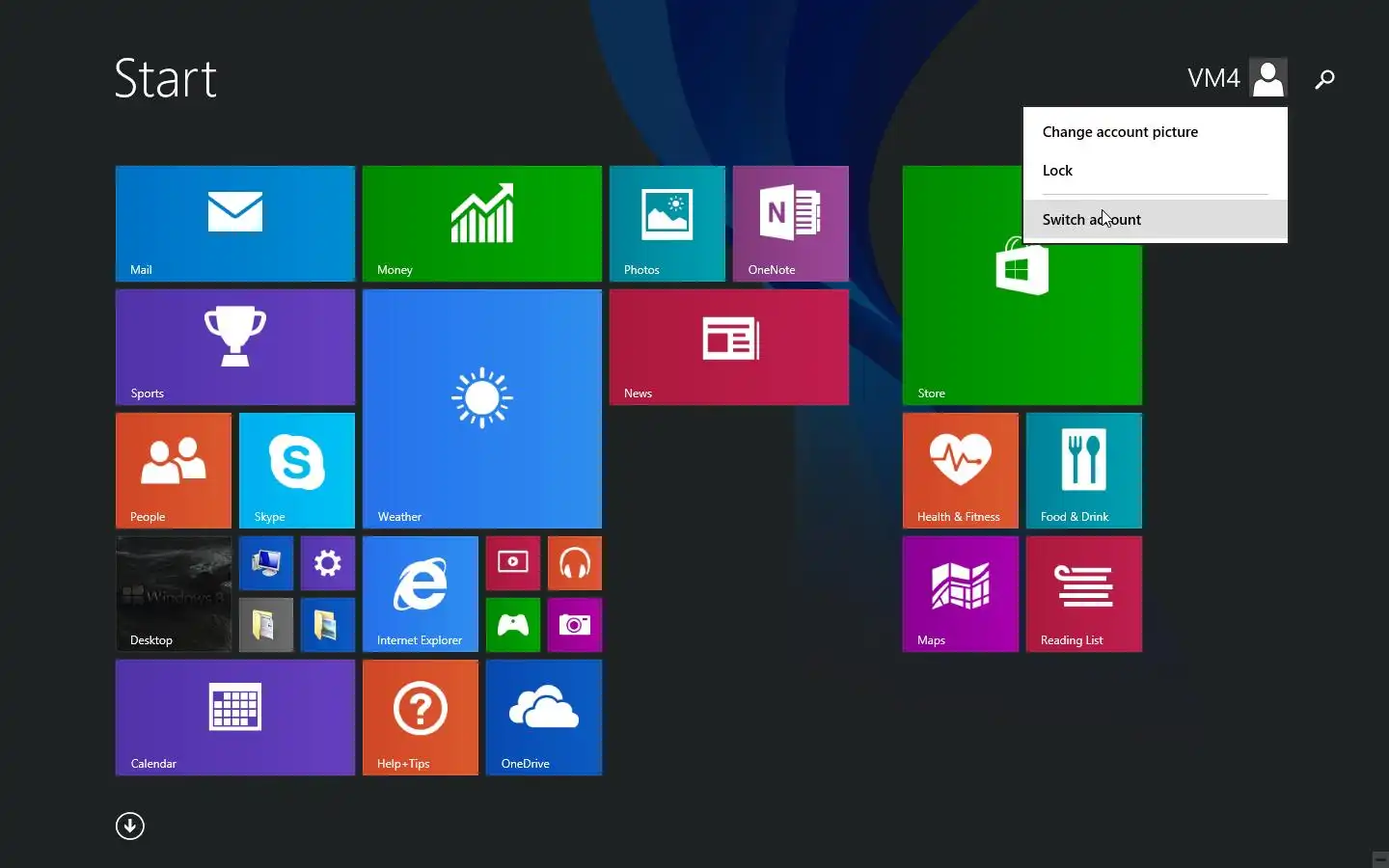Open the Help+Tips tile
The image size is (1389, 868).
[x=421, y=718]
